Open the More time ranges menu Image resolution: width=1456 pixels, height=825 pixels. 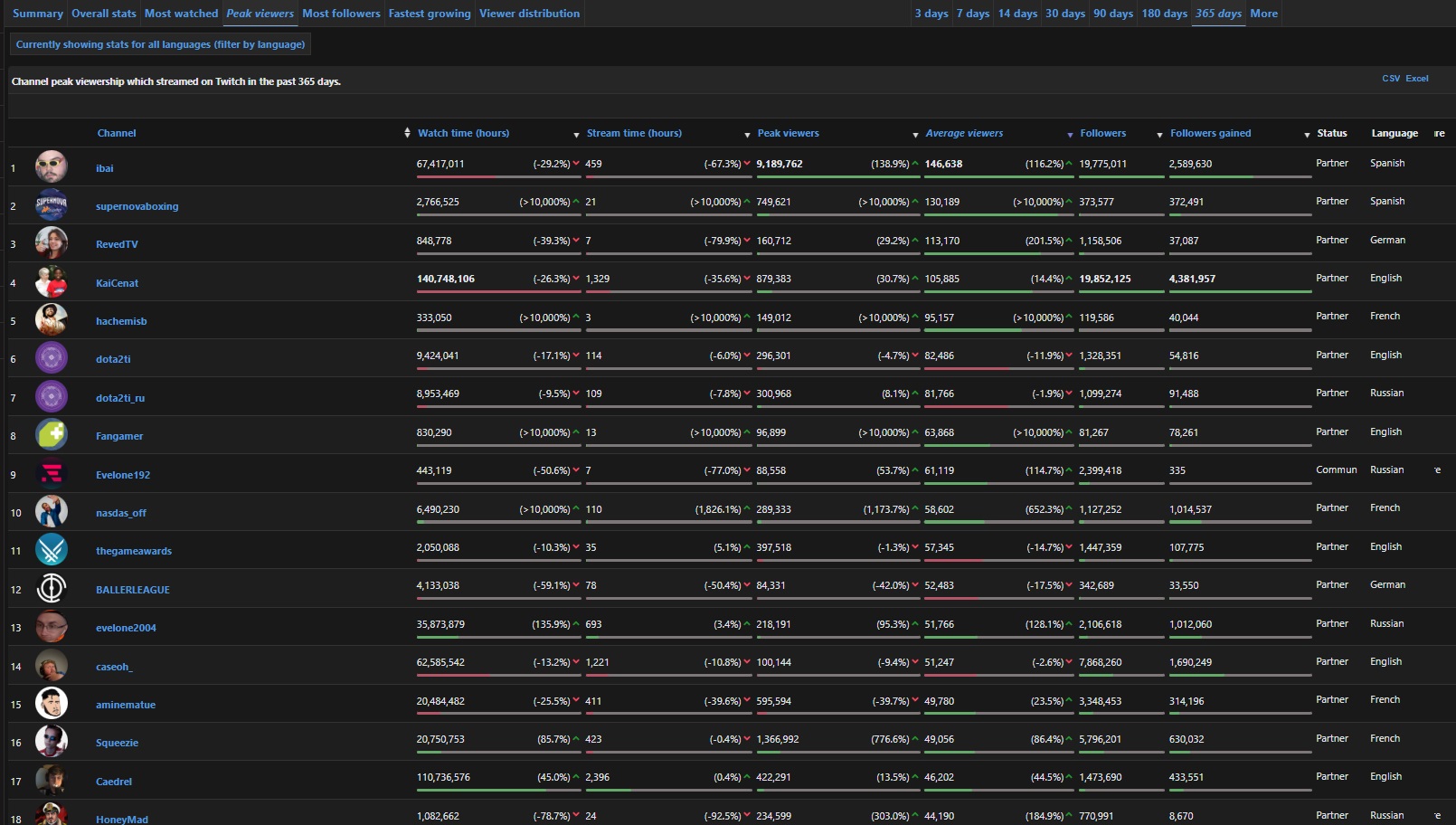1264,14
